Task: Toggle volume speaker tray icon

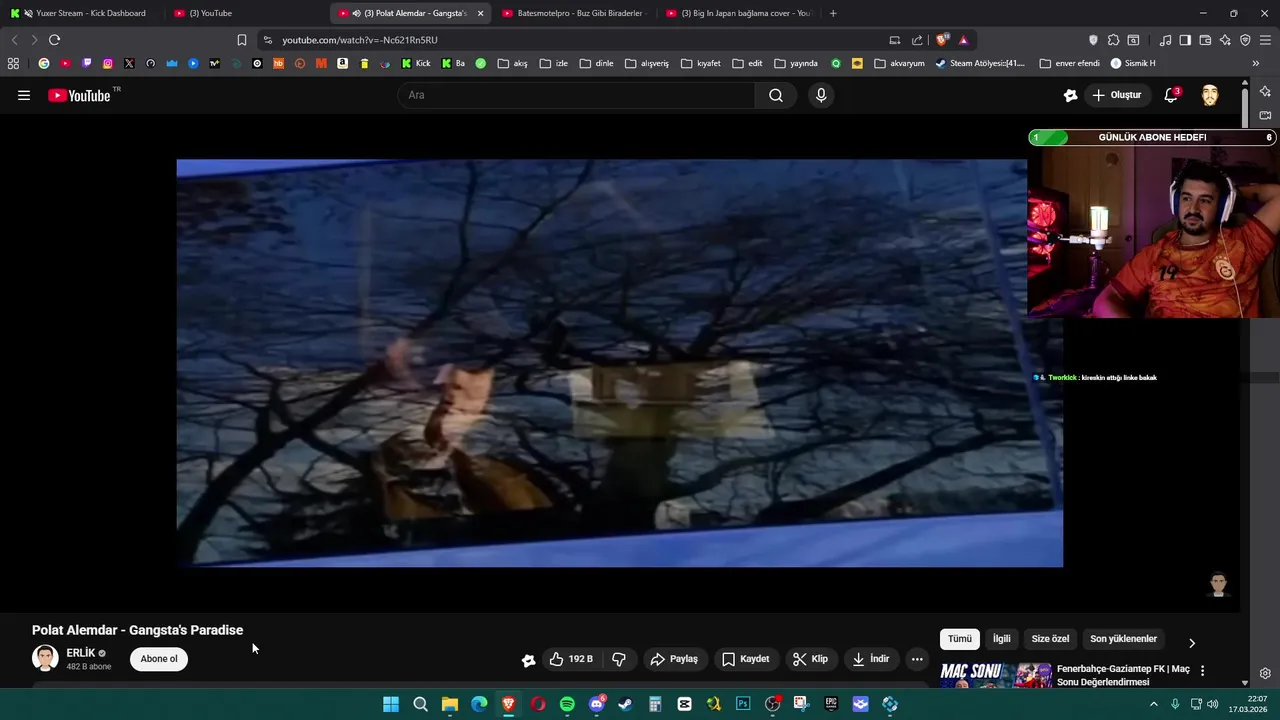Action: pos(1212,704)
